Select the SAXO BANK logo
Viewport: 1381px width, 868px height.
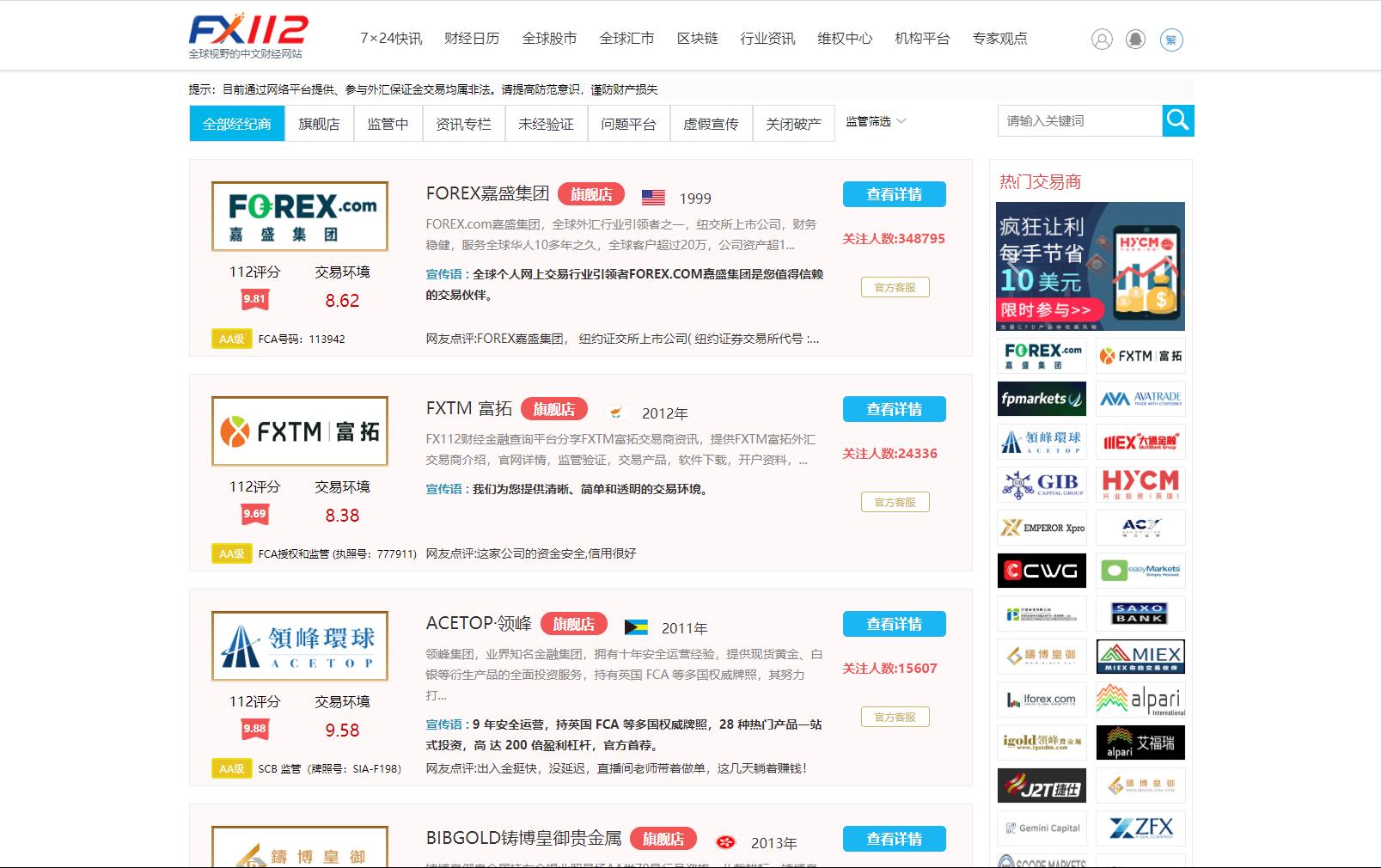click(x=1140, y=614)
